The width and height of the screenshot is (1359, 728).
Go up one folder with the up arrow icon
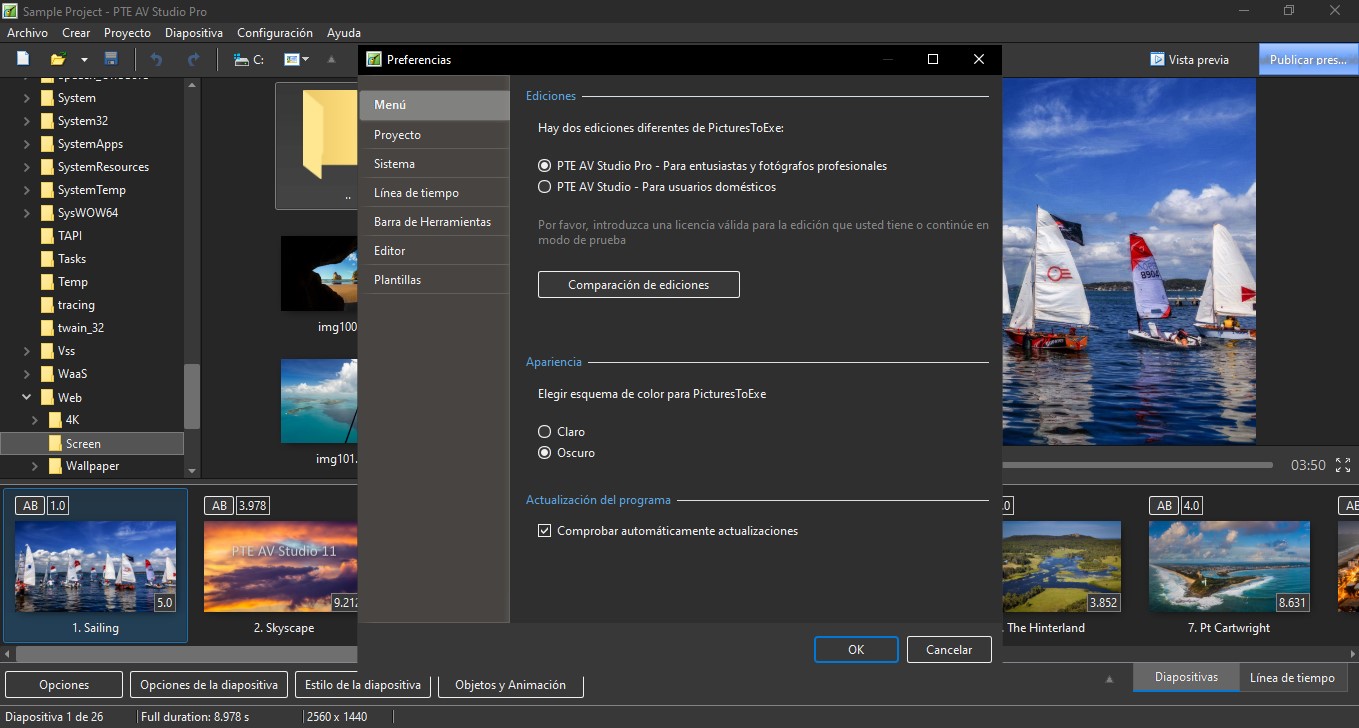[330, 59]
